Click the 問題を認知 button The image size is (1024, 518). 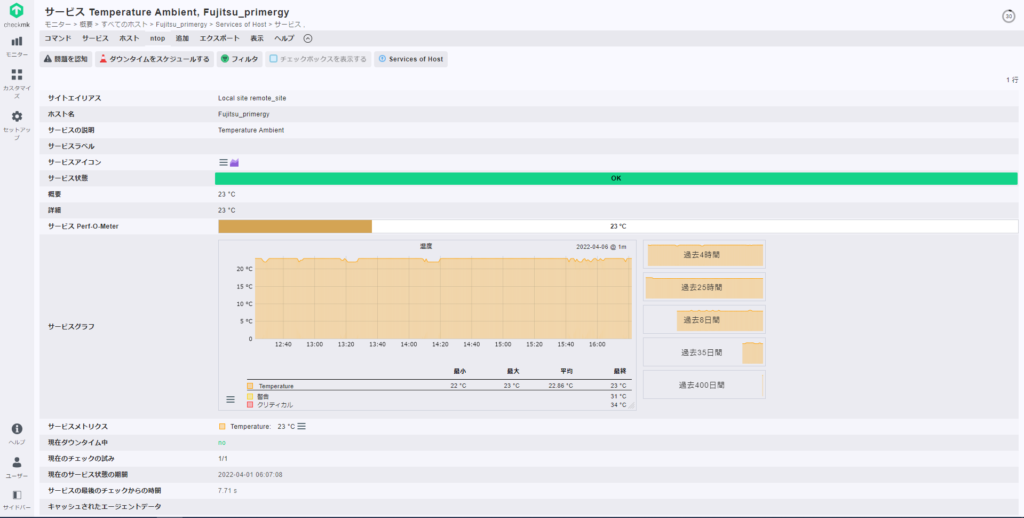tap(66, 59)
